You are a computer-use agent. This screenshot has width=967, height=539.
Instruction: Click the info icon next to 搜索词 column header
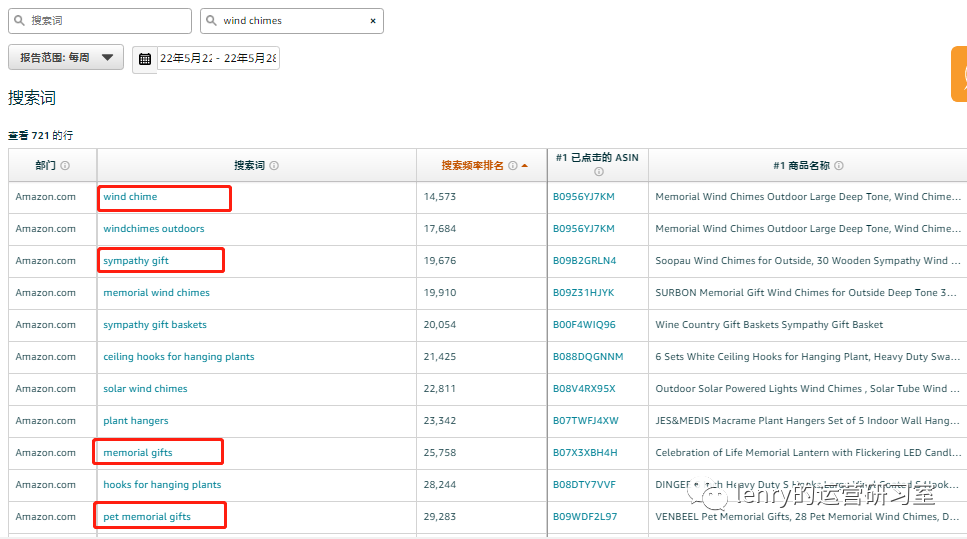click(274, 165)
